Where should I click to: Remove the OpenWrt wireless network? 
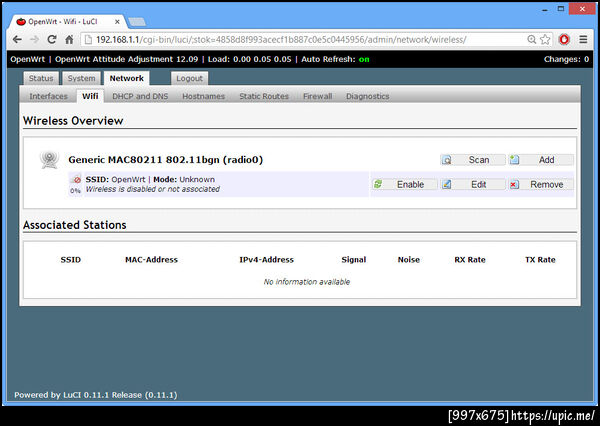541,184
